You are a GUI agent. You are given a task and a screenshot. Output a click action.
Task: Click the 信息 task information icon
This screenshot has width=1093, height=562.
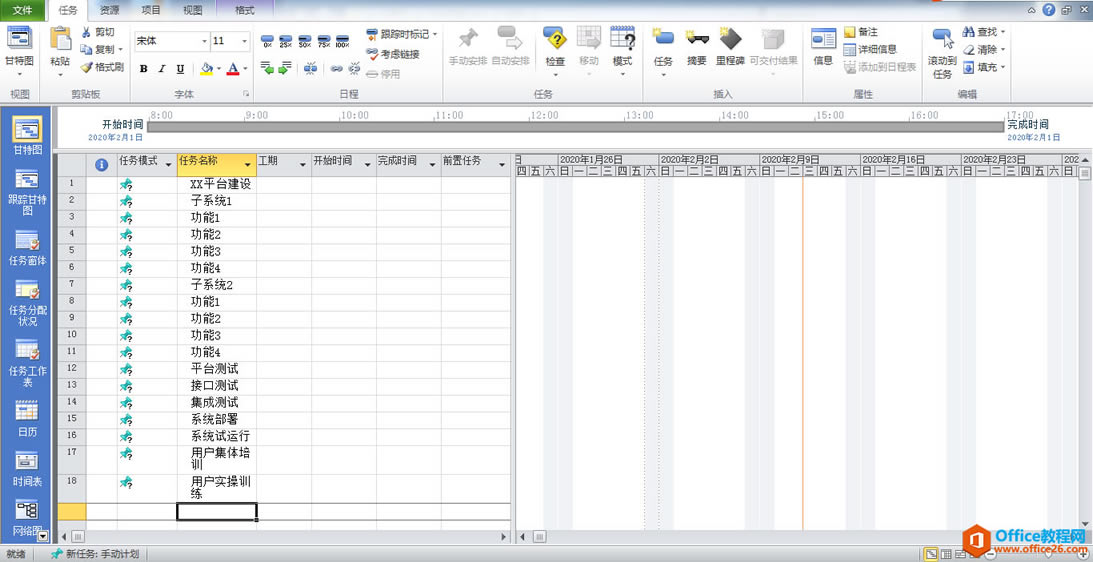pos(823,45)
